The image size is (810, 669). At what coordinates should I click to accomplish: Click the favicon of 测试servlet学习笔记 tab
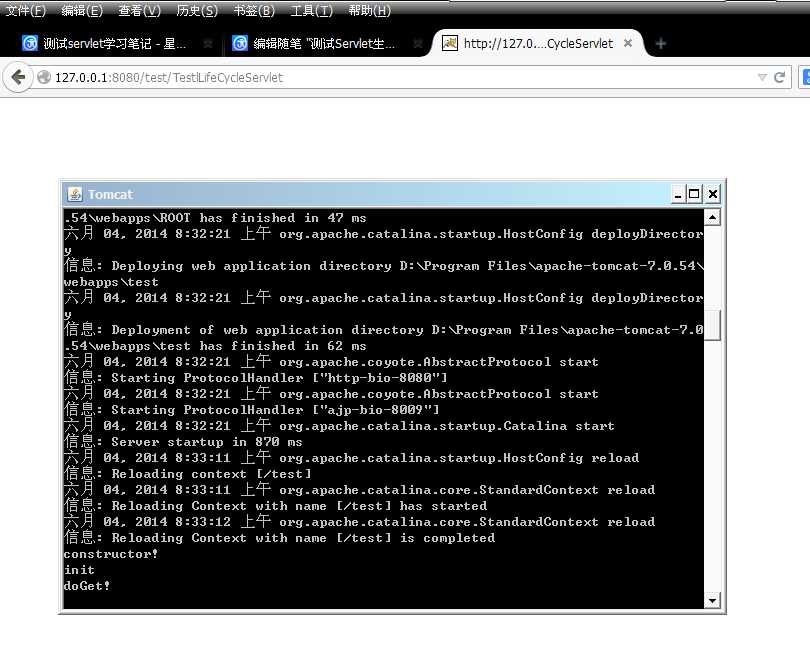30,43
